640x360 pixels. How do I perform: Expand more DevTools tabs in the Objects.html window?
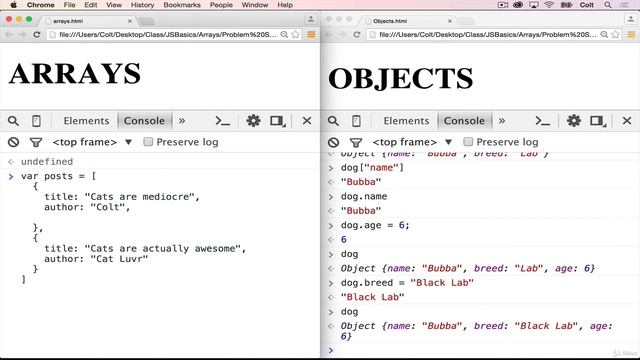[x=502, y=121]
